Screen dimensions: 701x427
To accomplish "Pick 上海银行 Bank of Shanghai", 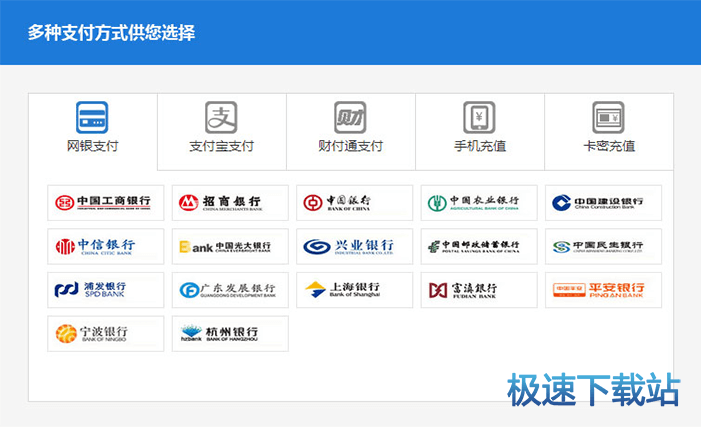I will pyautogui.click(x=355, y=290).
